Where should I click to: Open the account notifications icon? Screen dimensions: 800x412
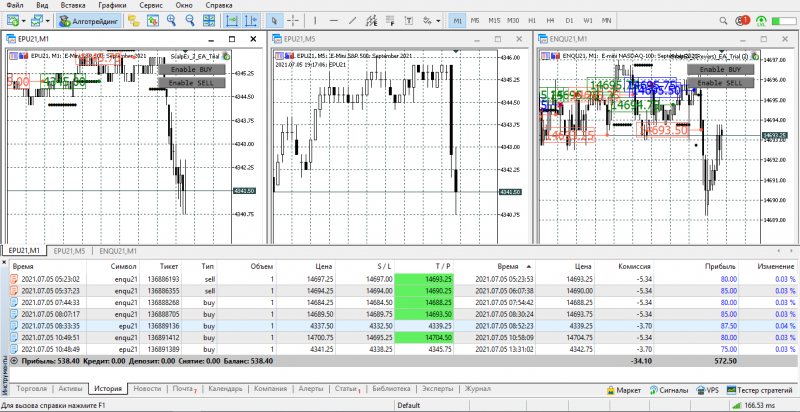742,21
